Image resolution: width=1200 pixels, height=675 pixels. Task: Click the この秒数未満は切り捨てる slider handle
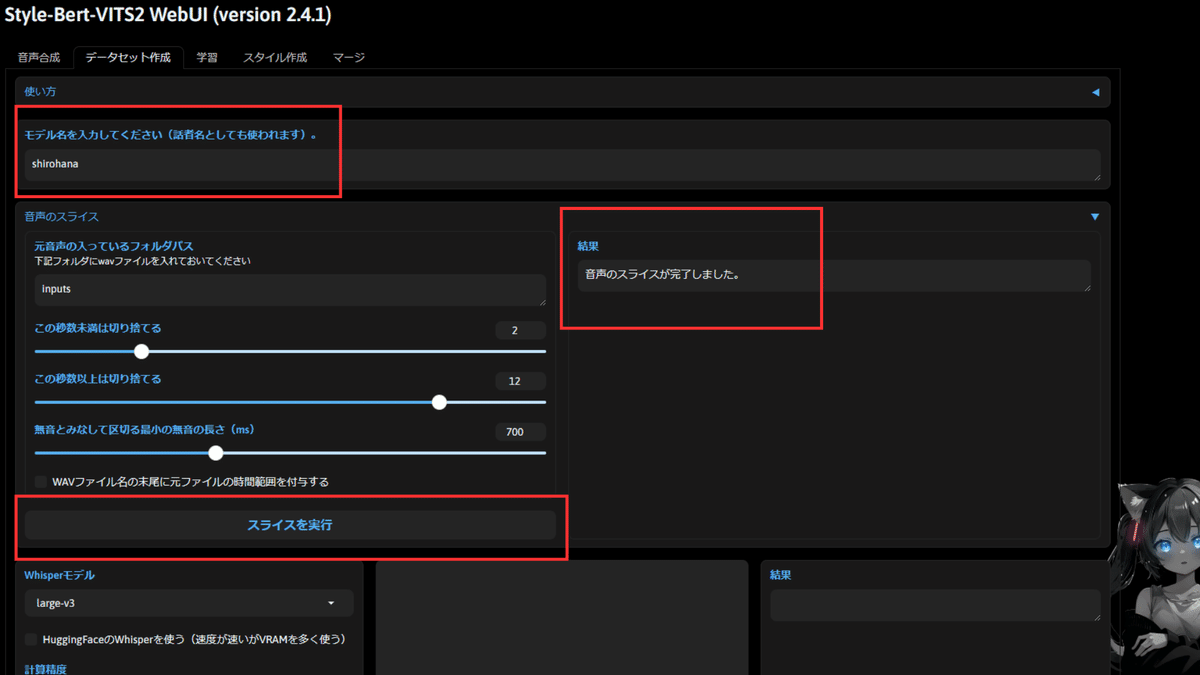(x=142, y=351)
